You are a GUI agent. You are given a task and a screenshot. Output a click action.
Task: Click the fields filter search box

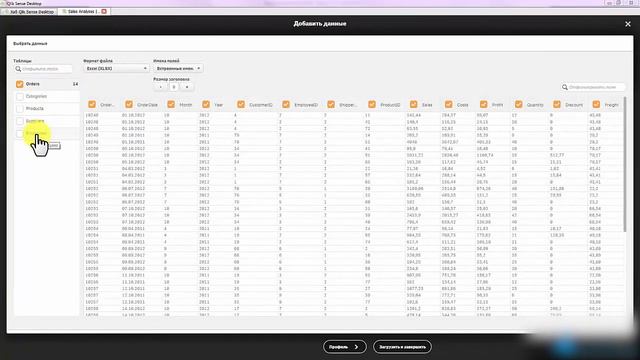[x=593, y=87]
